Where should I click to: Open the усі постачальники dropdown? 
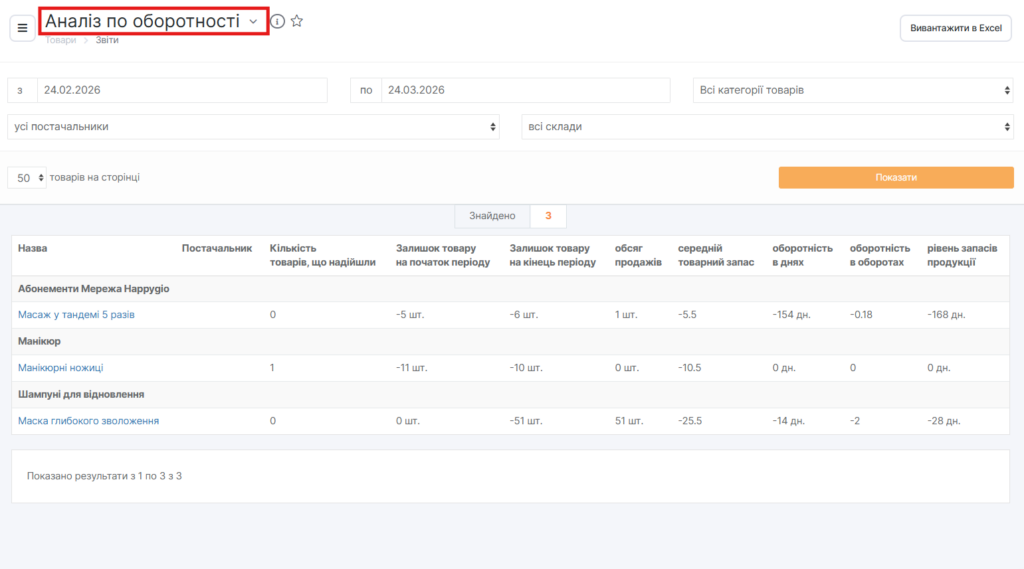[x=253, y=127]
